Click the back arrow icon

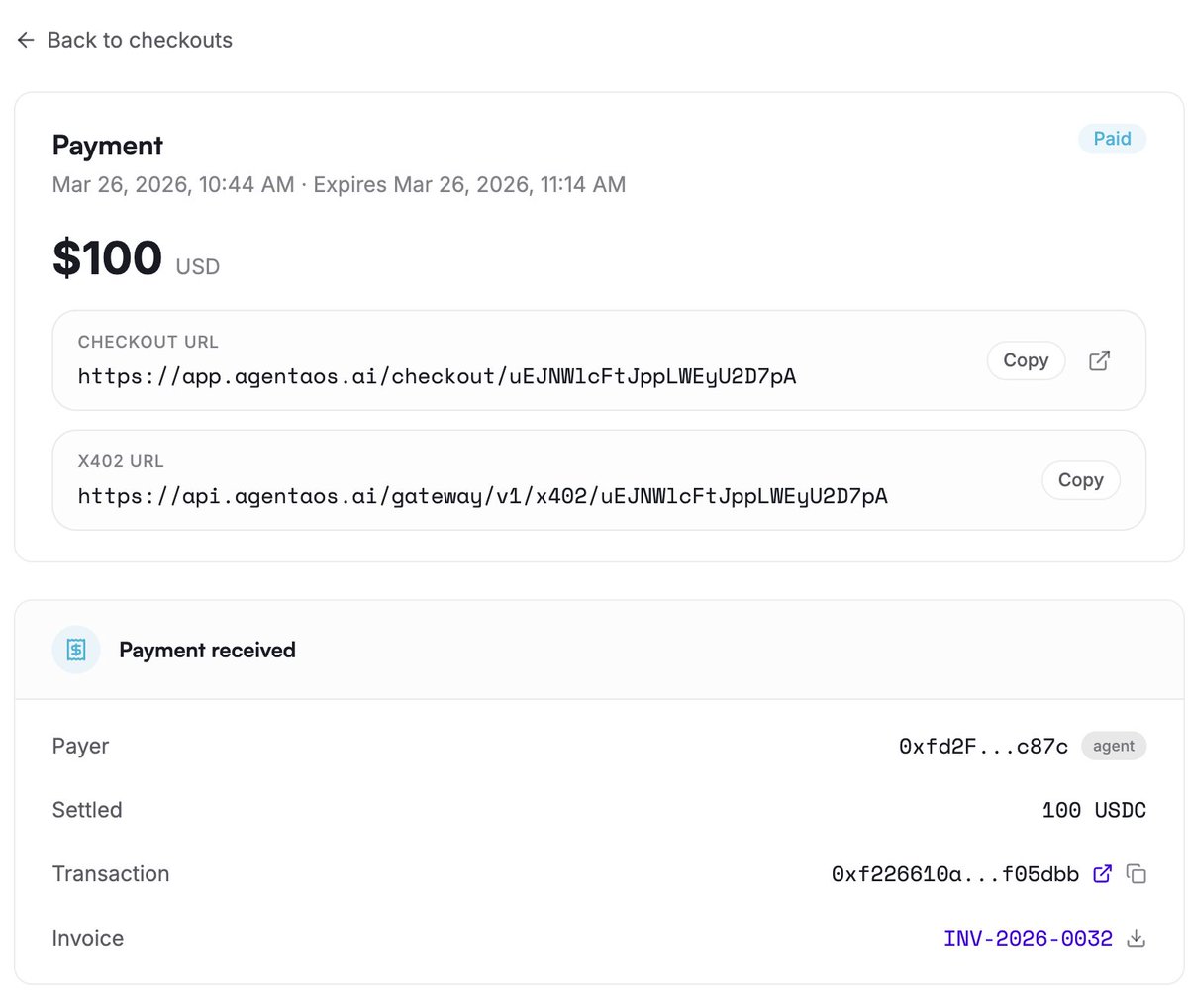26,40
